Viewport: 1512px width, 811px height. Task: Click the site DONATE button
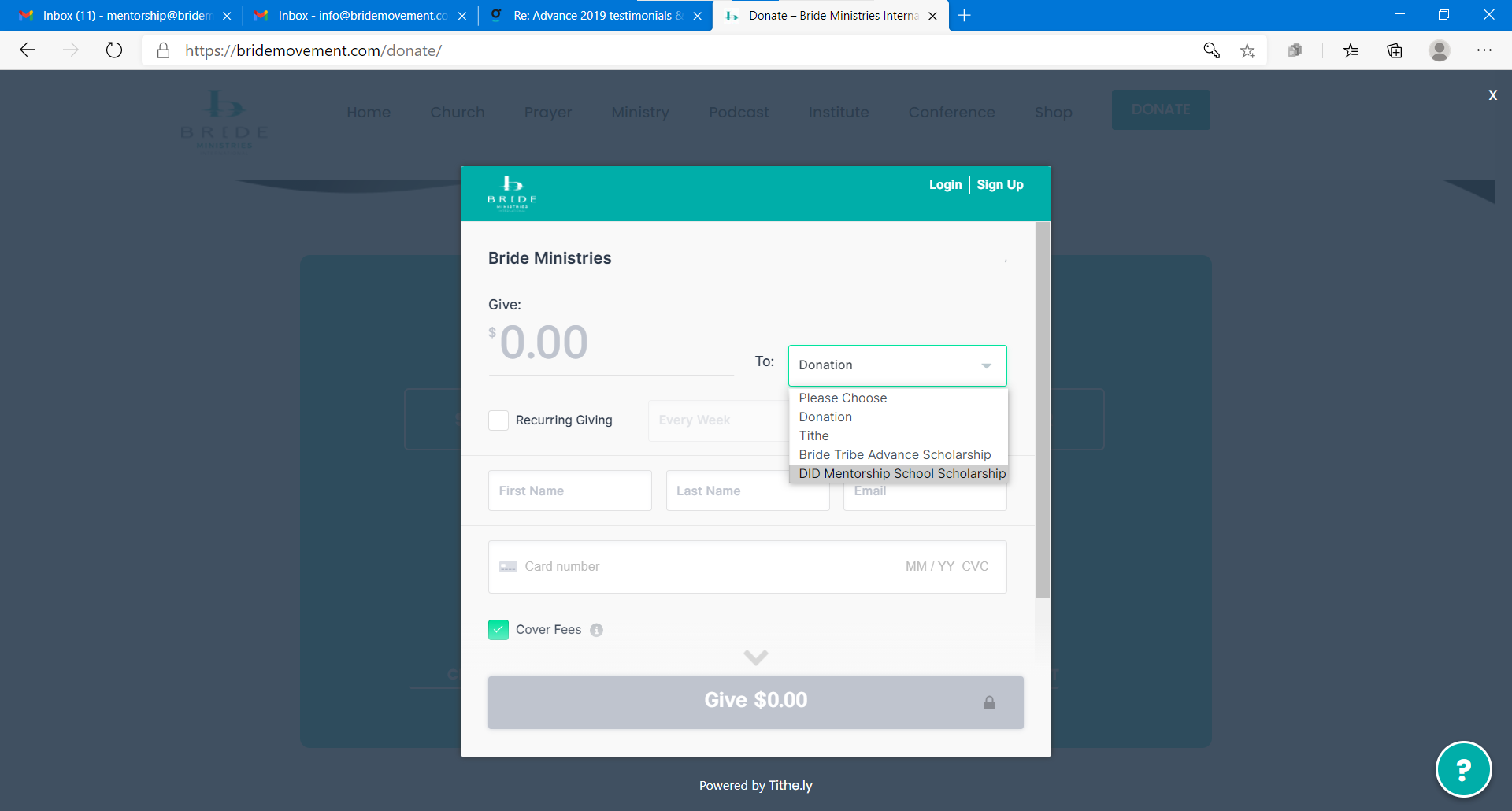click(x=1161, y=109)
